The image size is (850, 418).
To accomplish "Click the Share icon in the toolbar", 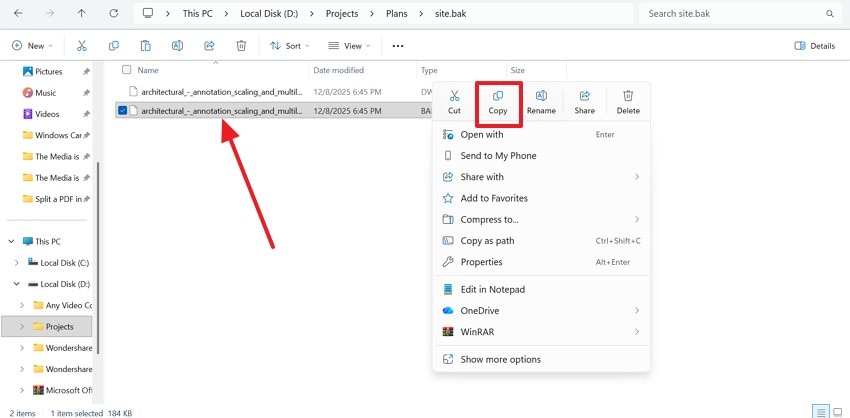I will point(209,46).
